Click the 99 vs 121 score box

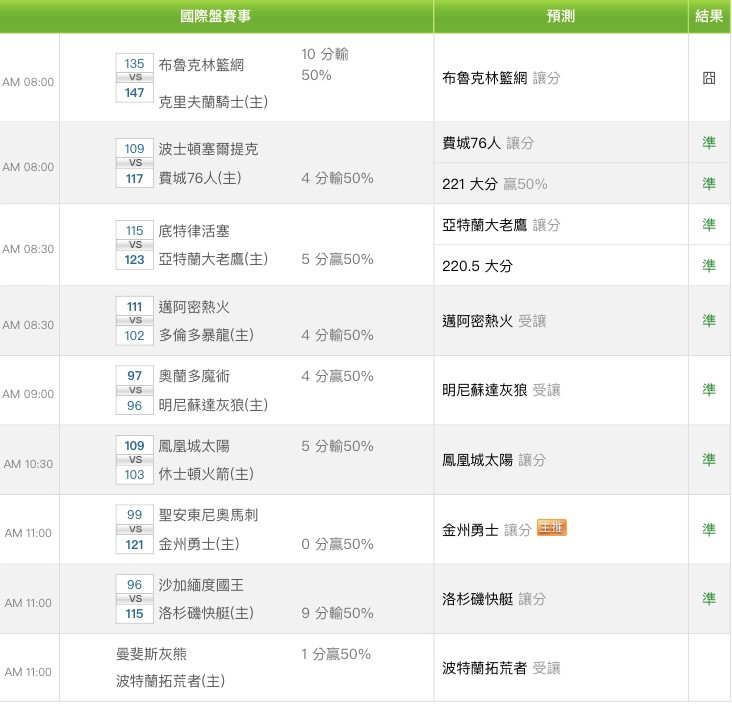point(134,529)
